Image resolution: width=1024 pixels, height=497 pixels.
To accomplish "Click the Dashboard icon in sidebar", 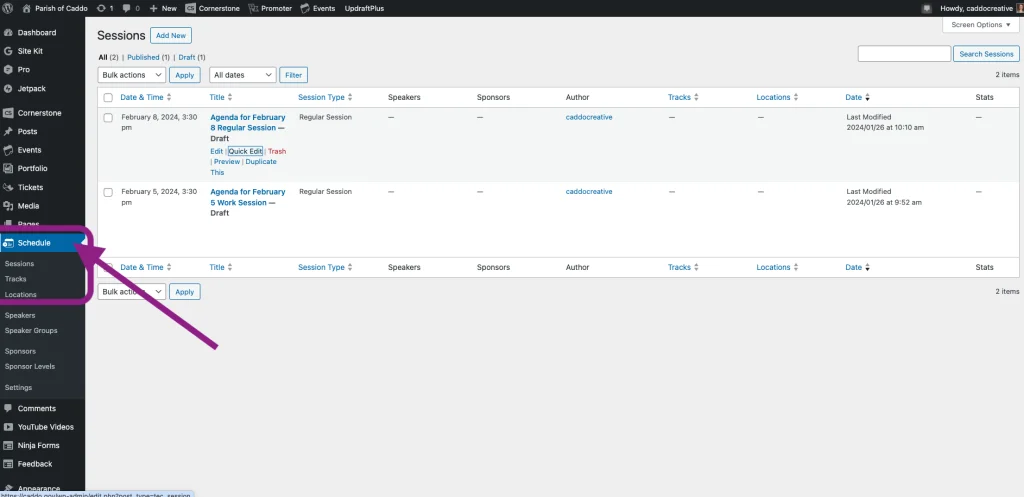I will tap(8, 33).
